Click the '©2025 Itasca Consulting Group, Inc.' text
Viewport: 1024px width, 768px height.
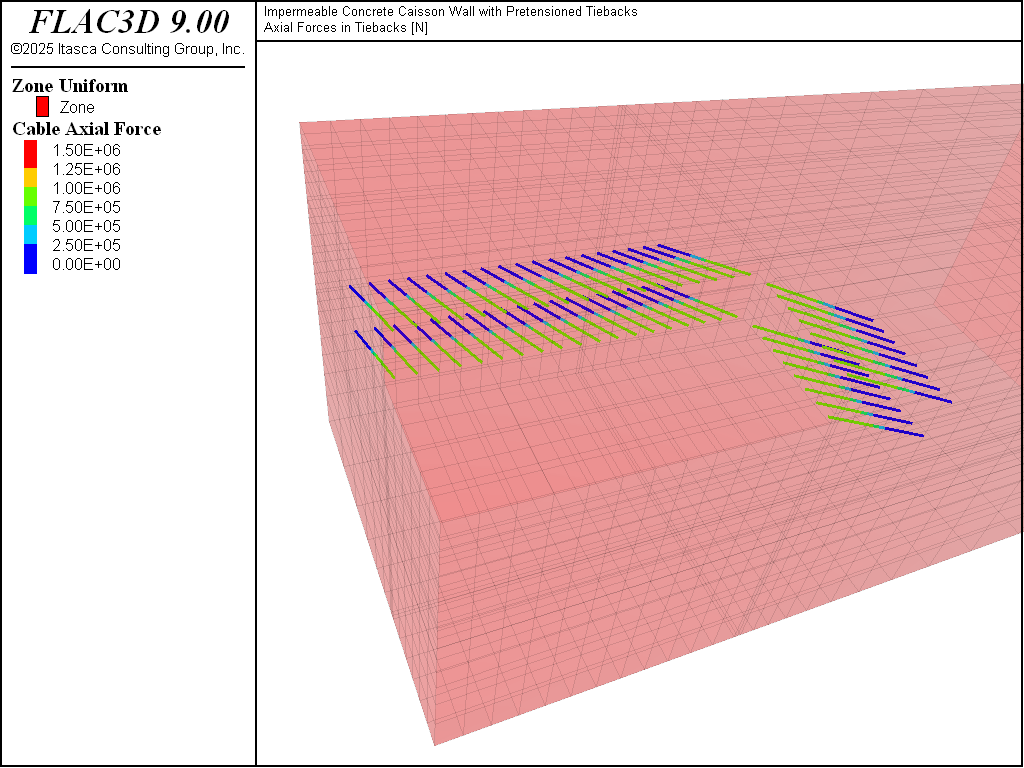pos(128,50)
